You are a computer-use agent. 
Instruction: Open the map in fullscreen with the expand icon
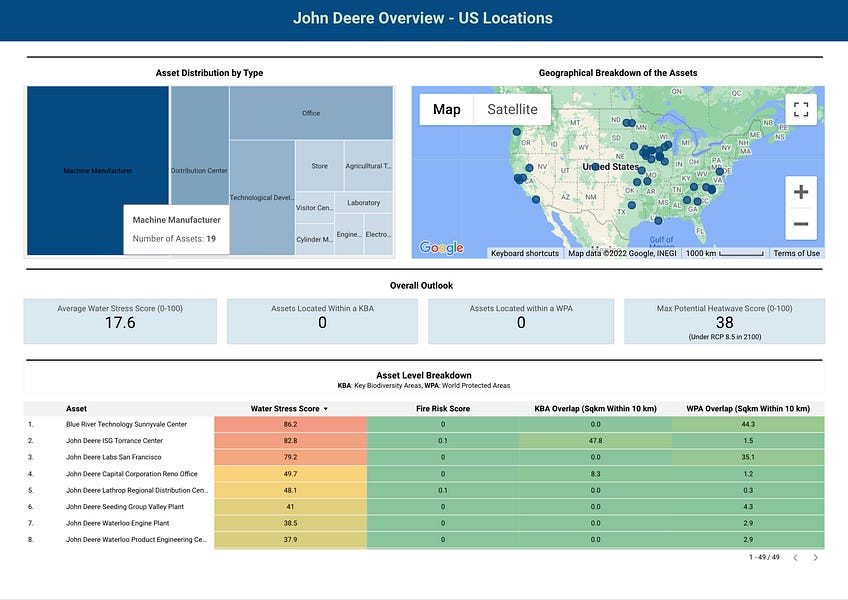[x=800, y=110]
